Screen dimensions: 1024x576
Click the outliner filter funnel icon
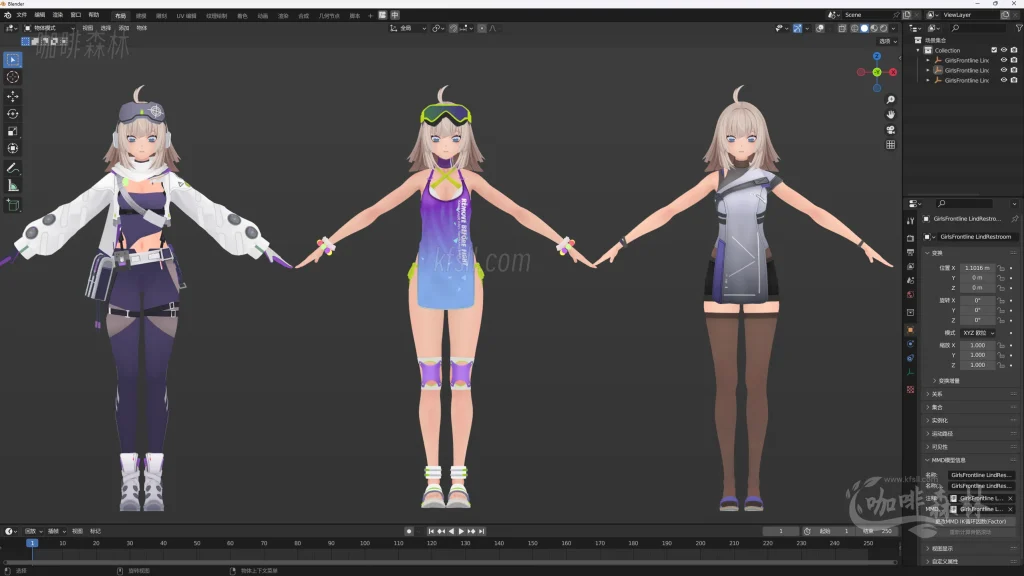coord(1018,28)
